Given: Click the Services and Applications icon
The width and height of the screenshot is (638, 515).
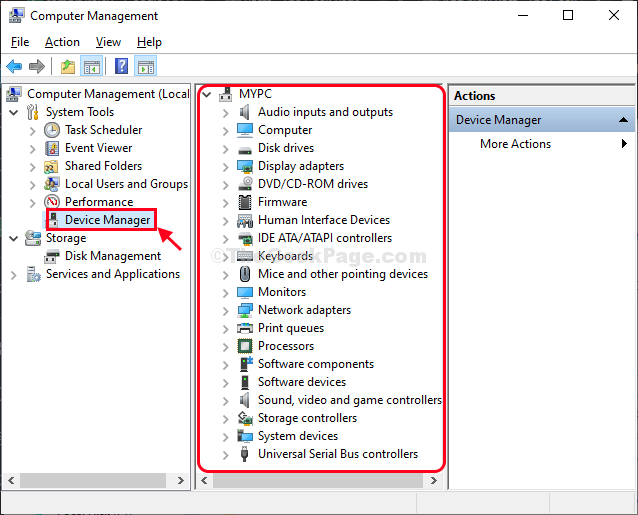Looking at the screenshot, I should (33, 274).
